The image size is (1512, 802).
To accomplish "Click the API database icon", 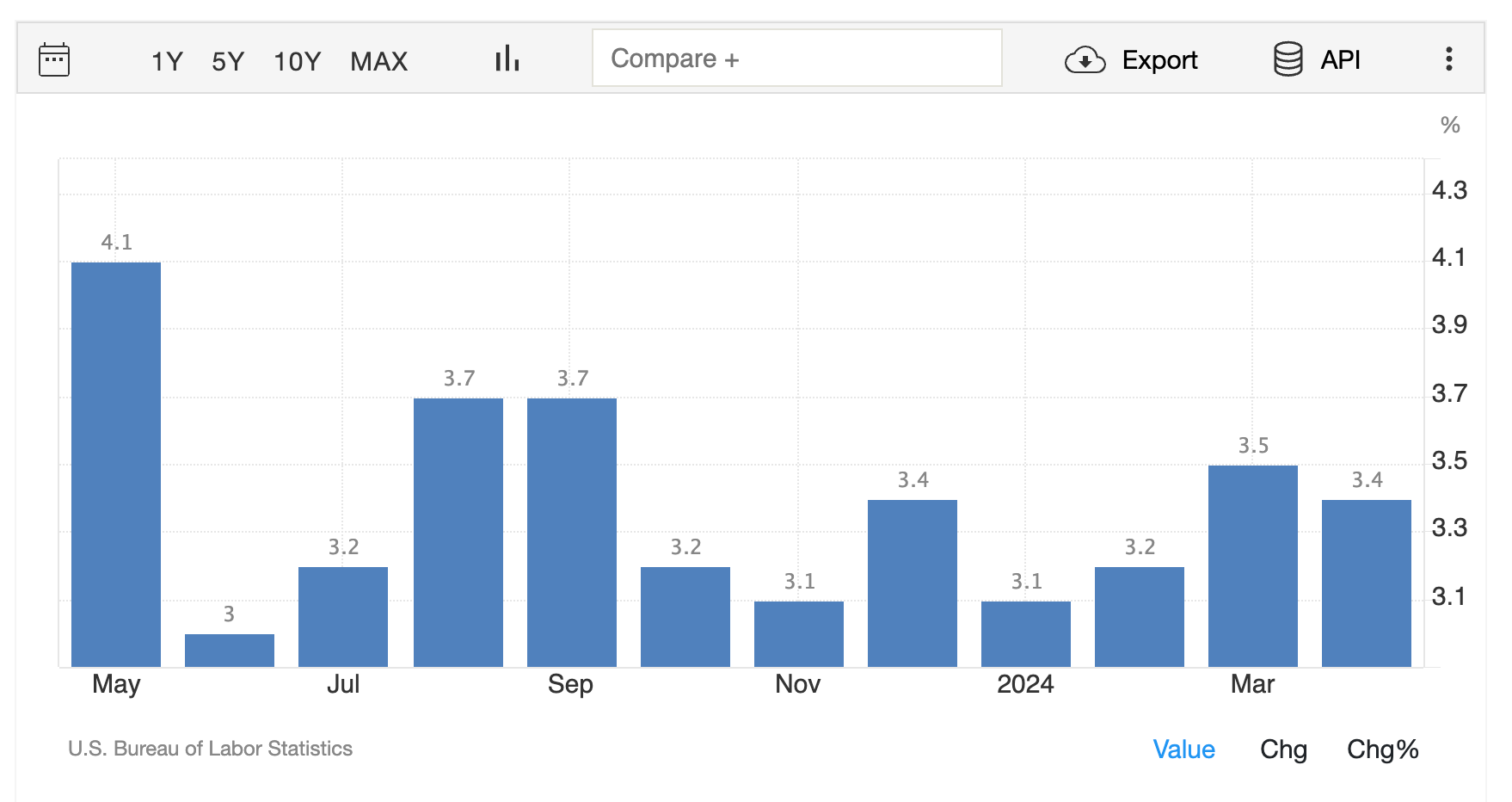I will (1288, 60).
